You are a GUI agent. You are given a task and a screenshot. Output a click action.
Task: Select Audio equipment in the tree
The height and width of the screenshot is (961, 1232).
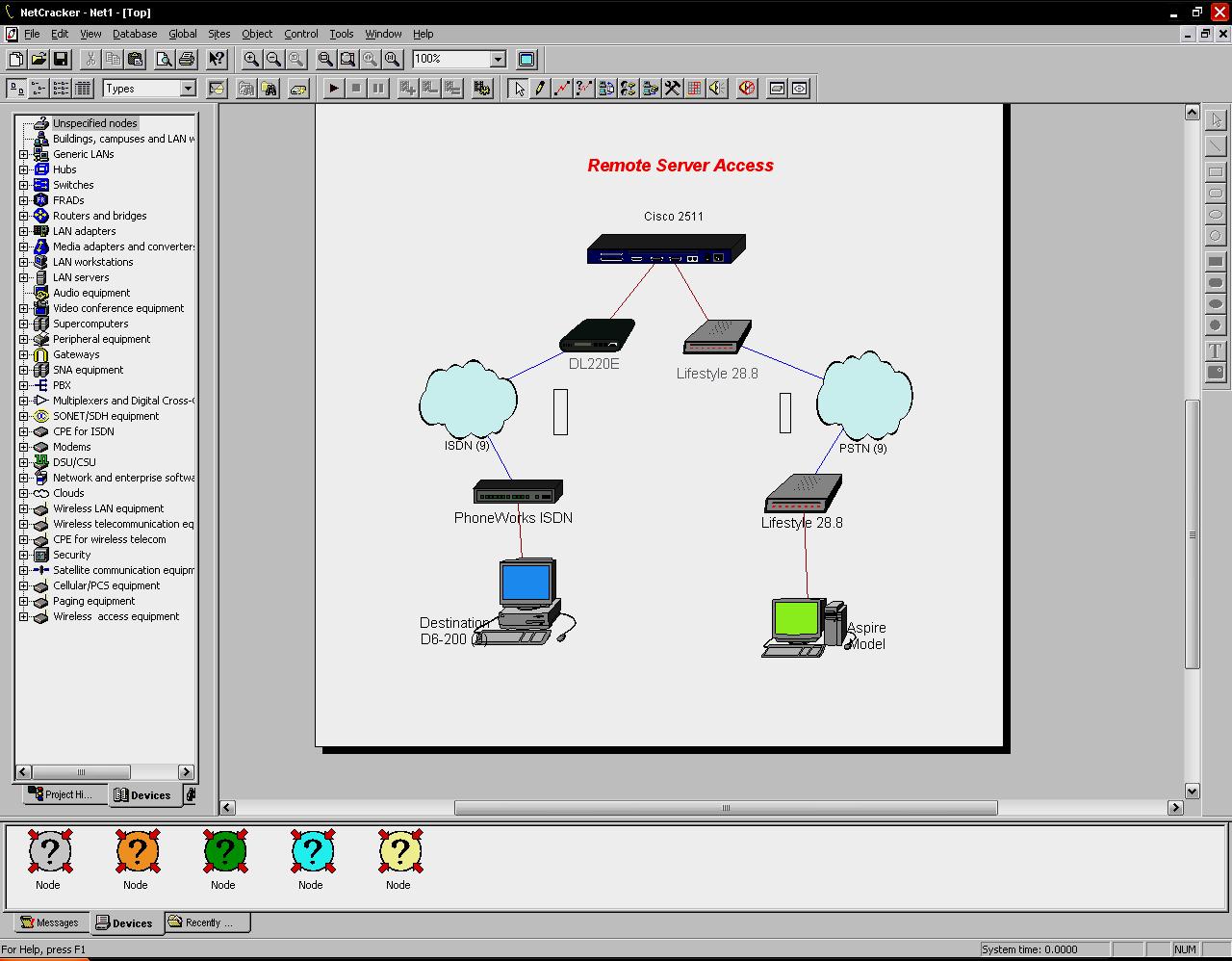click(91, 293)
